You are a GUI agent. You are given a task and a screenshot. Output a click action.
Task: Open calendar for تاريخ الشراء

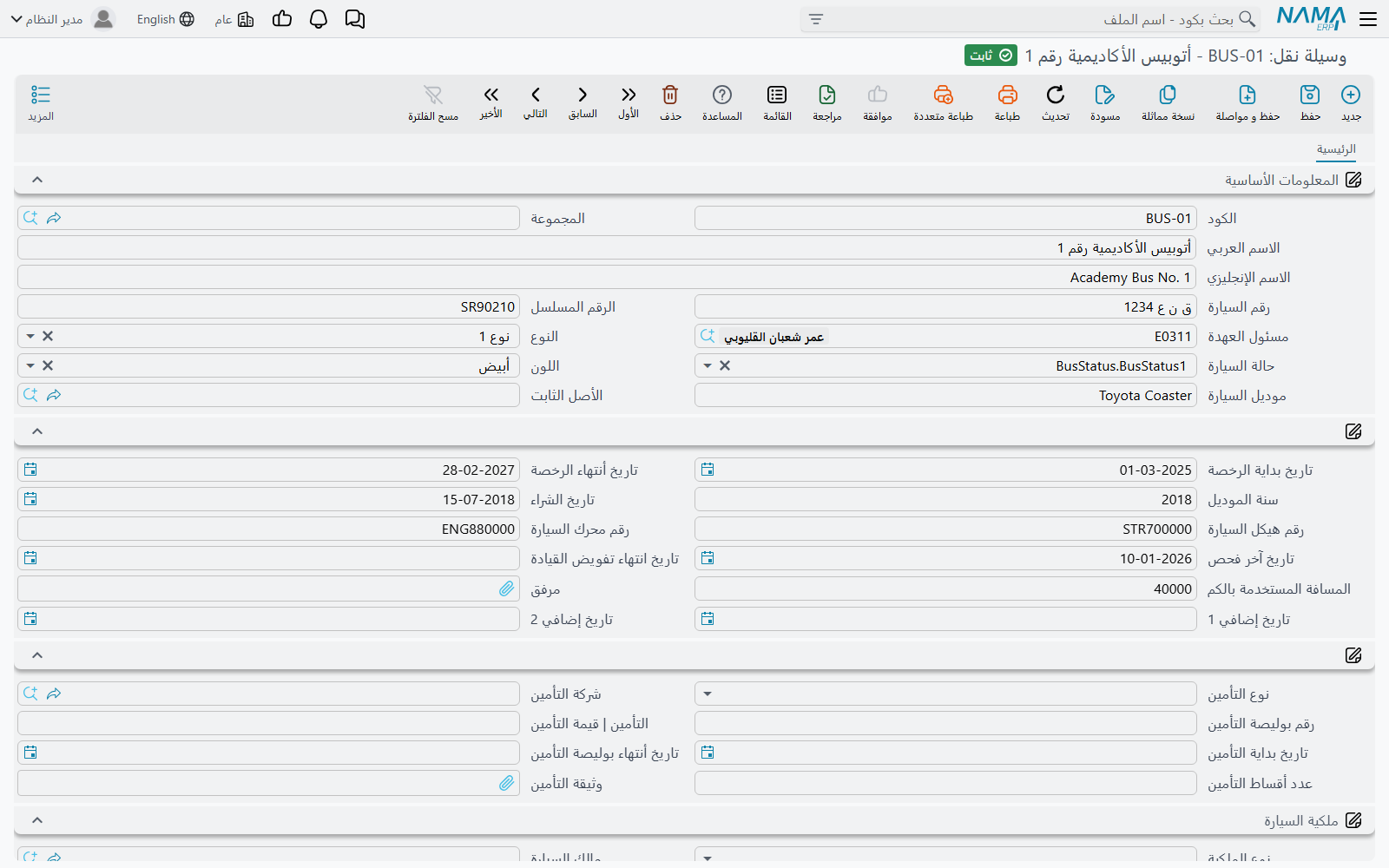pos(30,499)
